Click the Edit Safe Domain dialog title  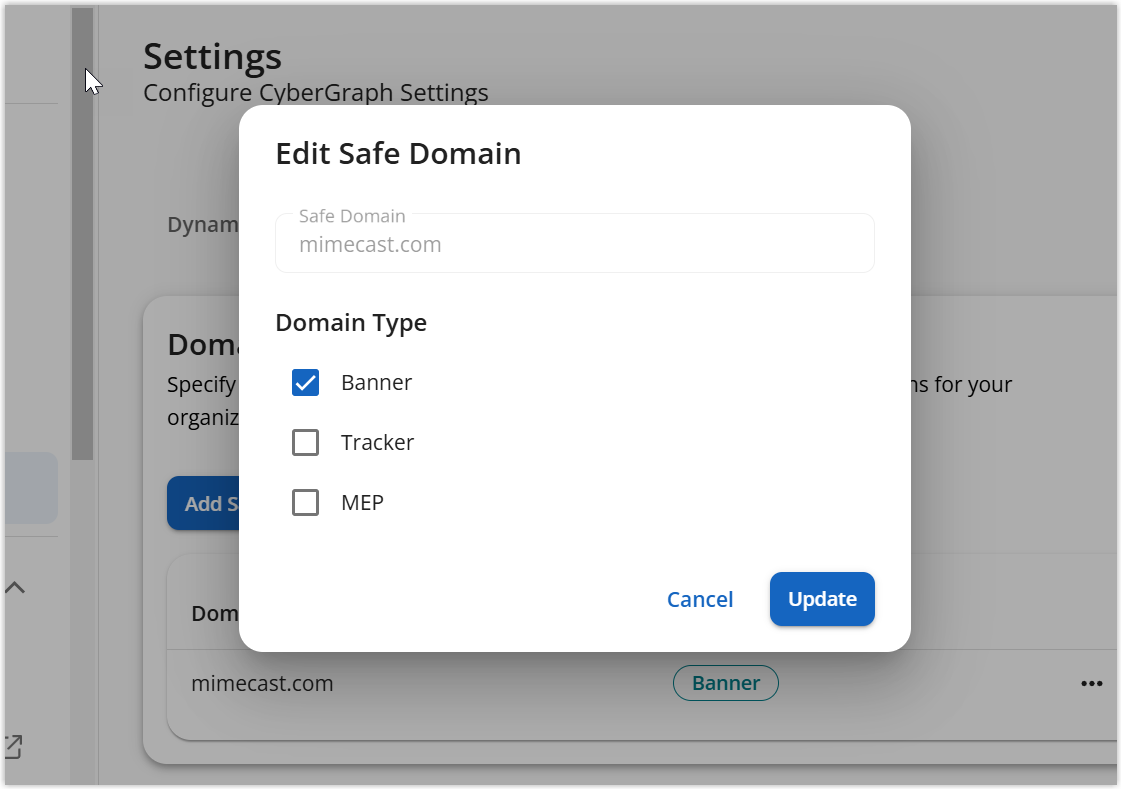398,153
